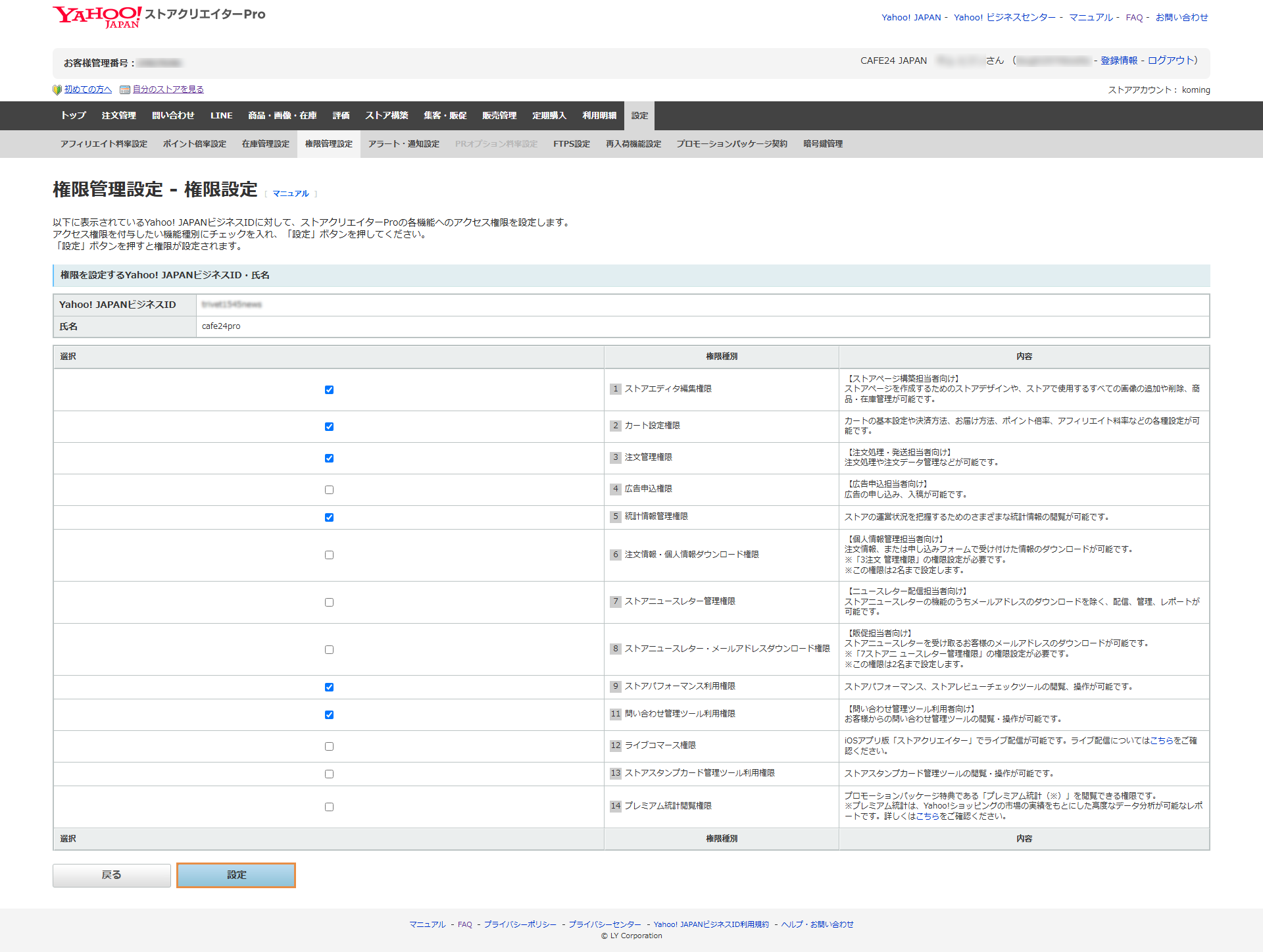Click the 登録情報 link
This screenshot has width=1263, height=952.
(1118, 61)
